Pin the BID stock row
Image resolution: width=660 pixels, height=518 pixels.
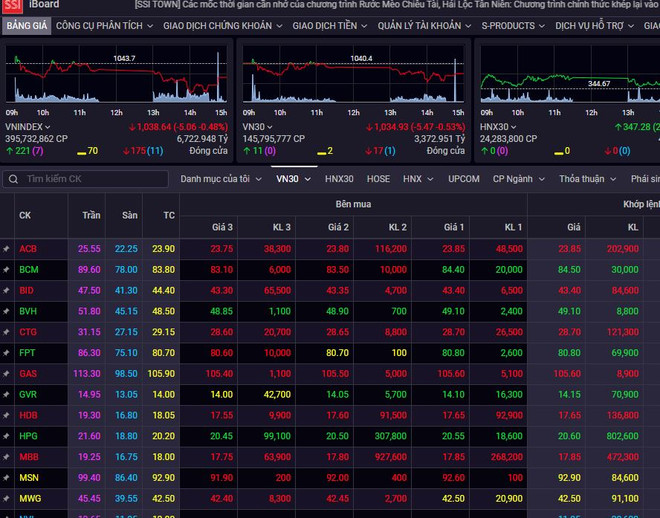click(x=7, y=290)
